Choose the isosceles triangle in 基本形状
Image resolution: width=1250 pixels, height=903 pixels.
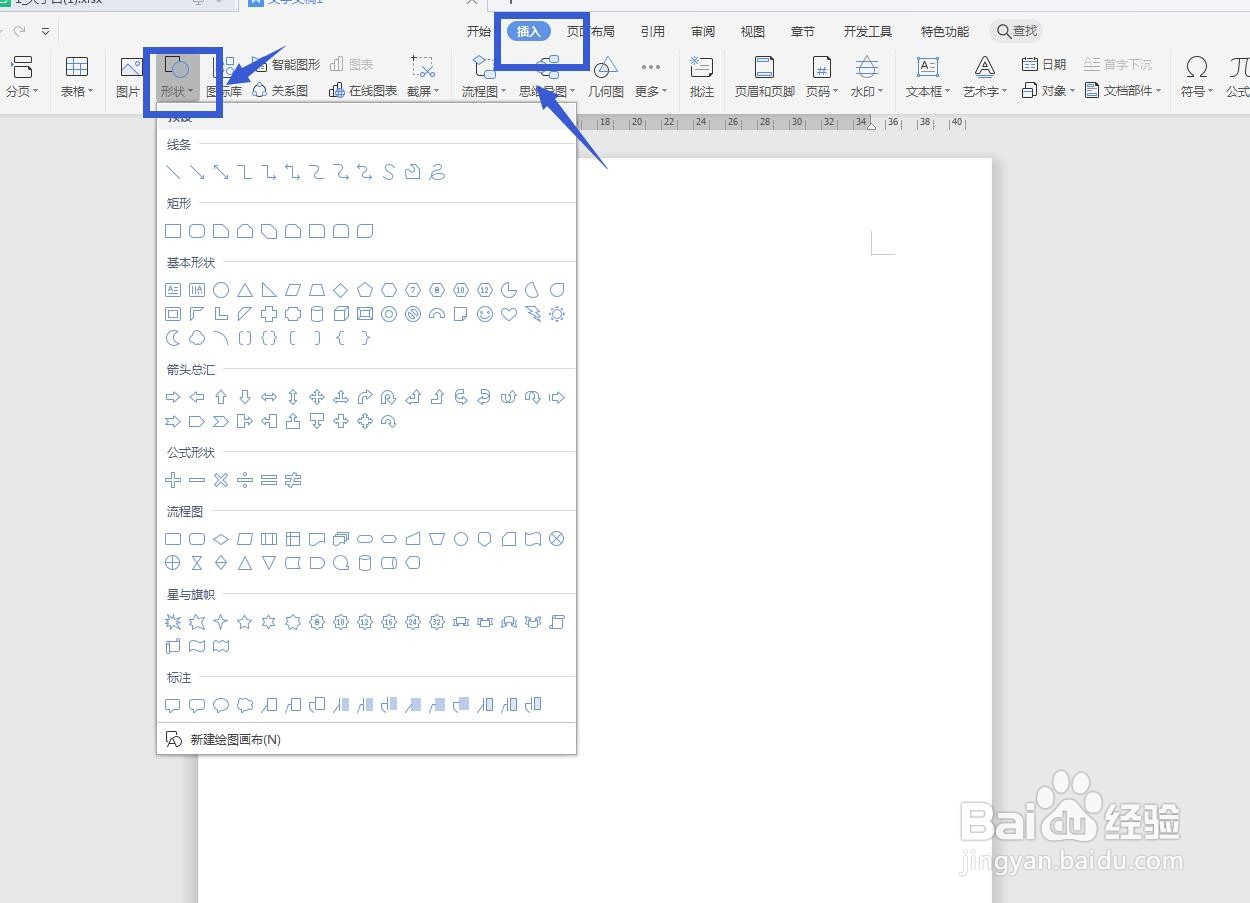(x=245, y=290)
